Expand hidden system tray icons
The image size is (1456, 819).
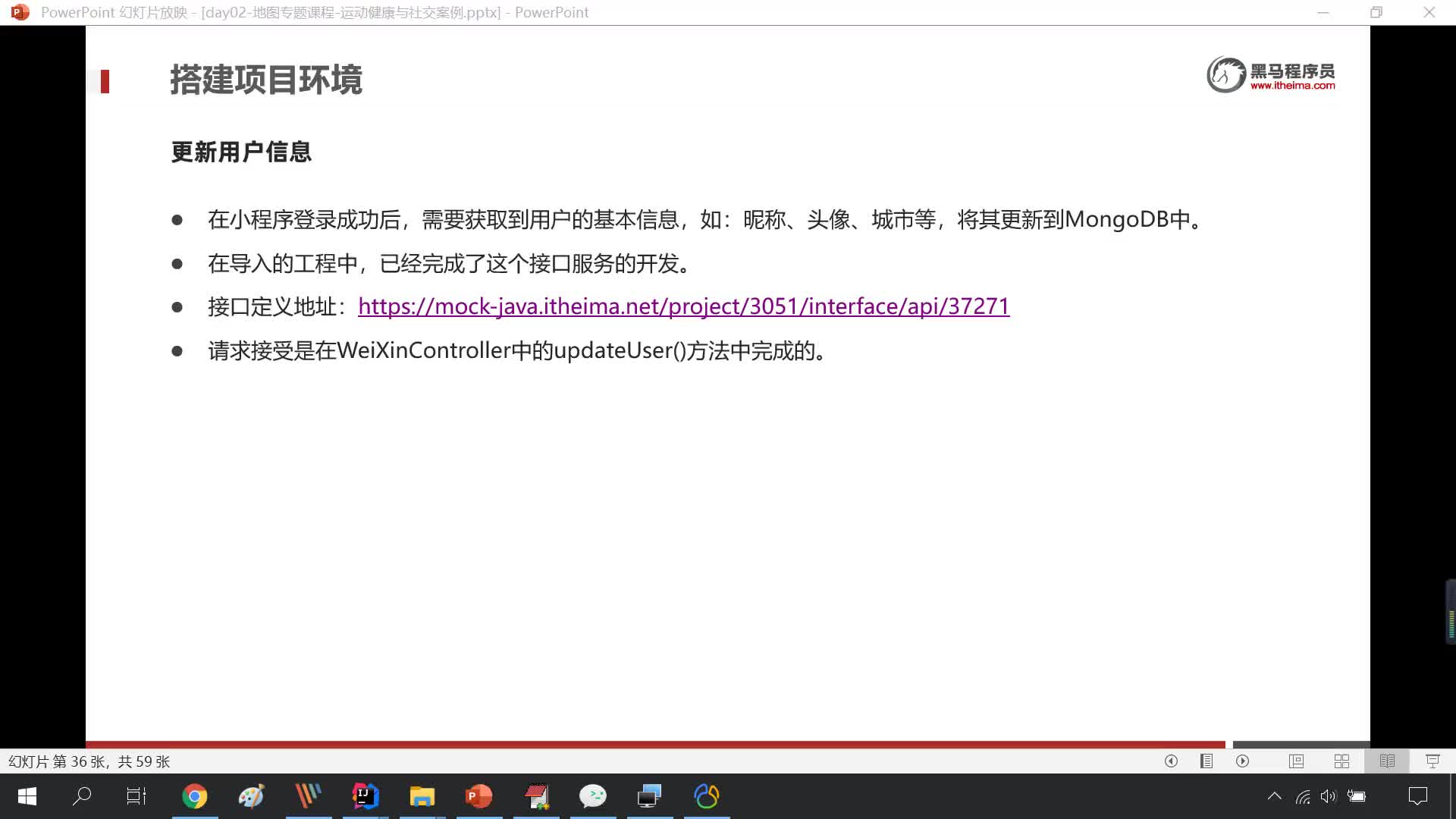pos(1275,796)
